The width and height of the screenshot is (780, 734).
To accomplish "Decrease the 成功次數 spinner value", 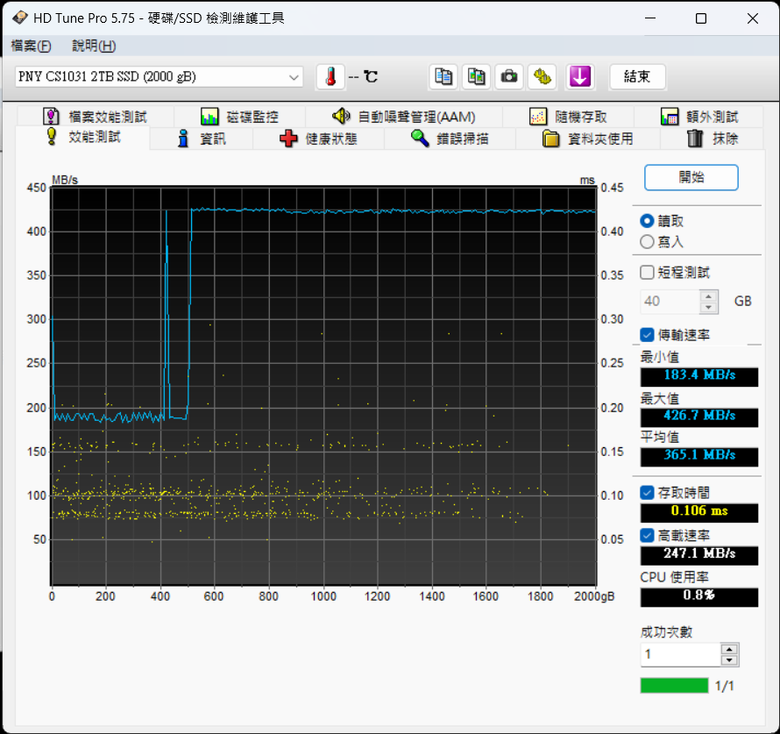I will click(729, 660).
